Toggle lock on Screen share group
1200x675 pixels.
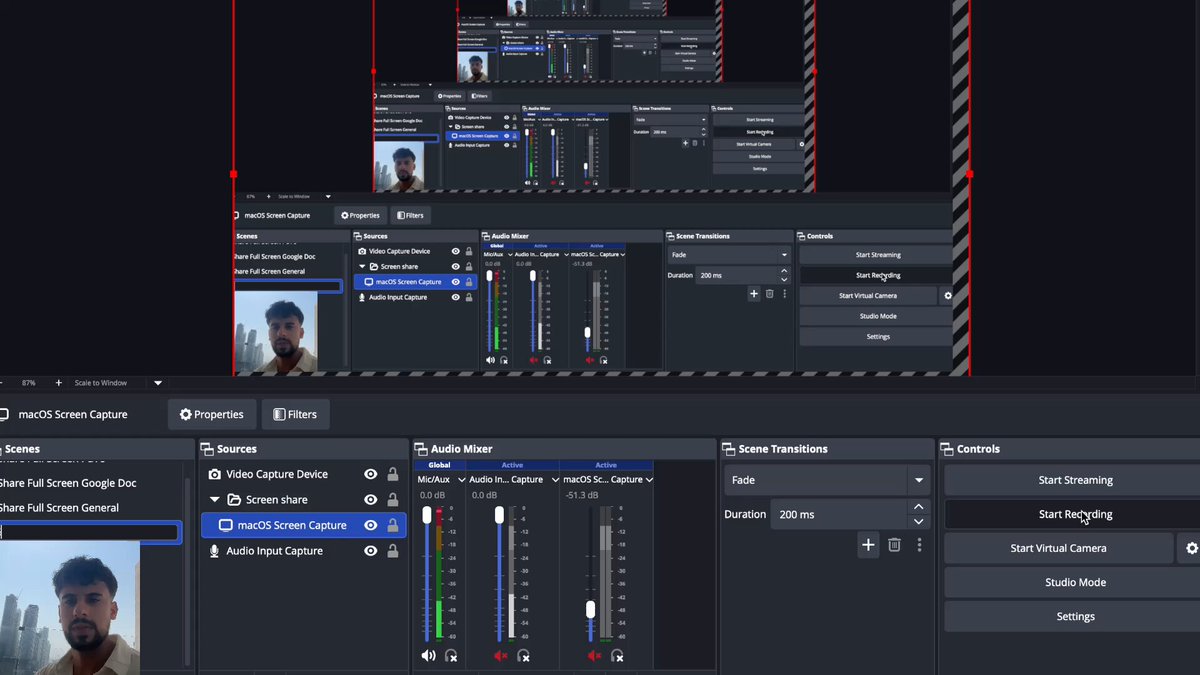pos(393,500)
